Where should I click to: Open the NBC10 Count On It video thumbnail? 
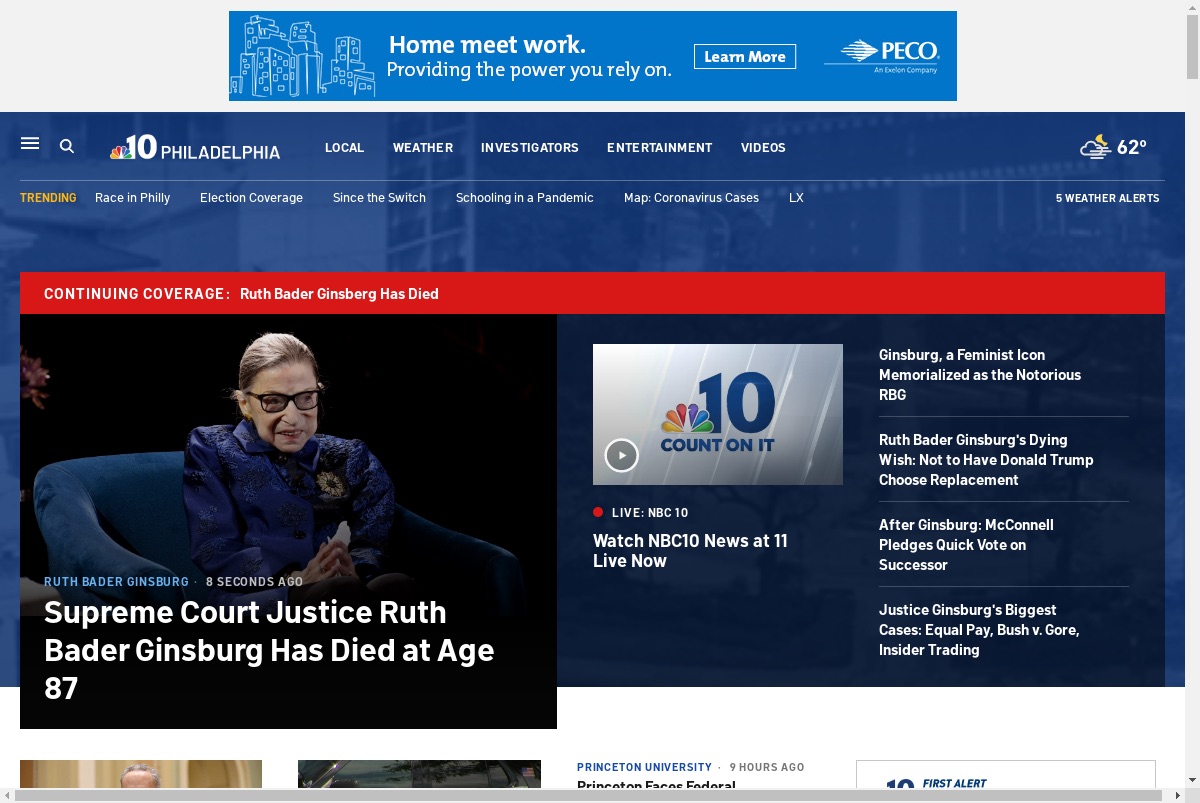718,414
